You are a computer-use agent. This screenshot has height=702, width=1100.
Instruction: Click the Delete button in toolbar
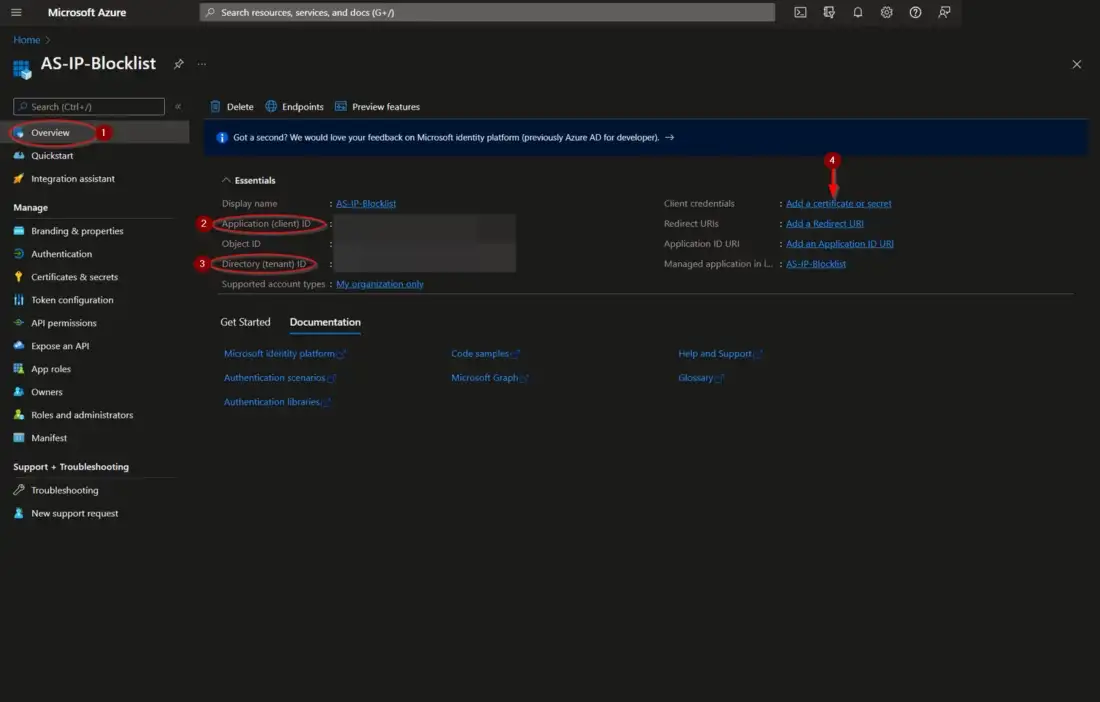click(232, 107)
